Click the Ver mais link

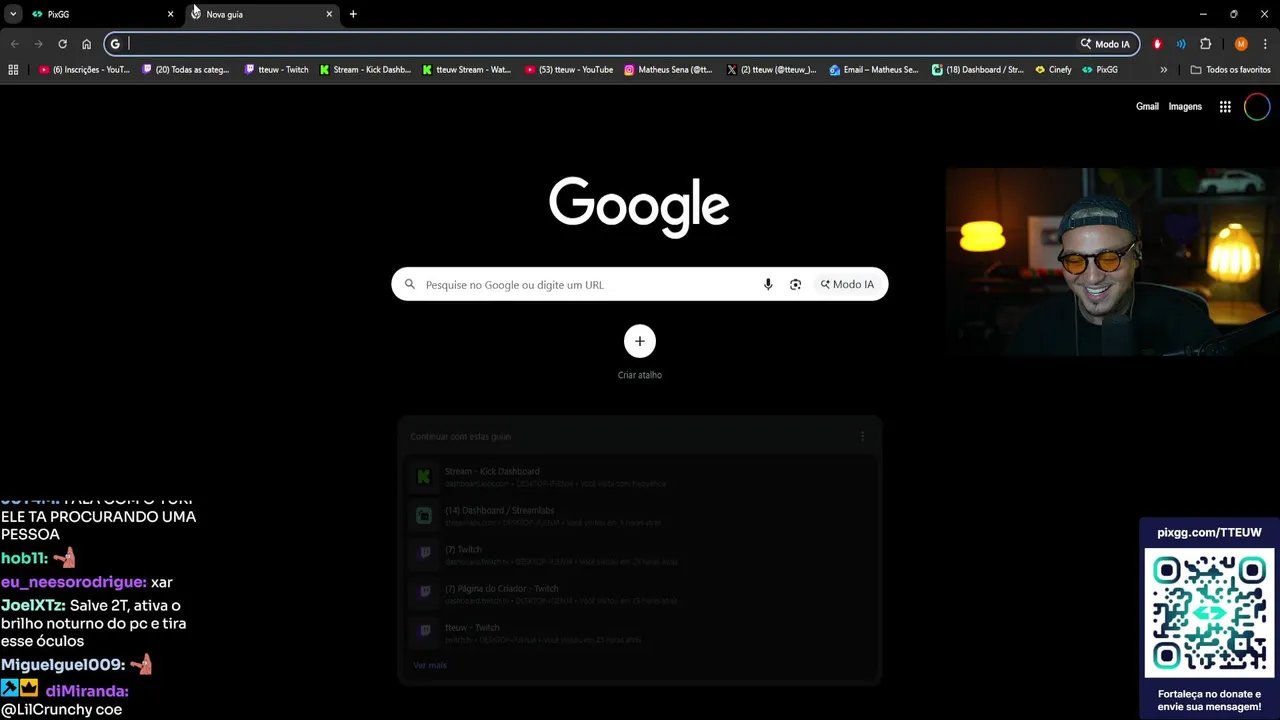[x=430, y=665]
